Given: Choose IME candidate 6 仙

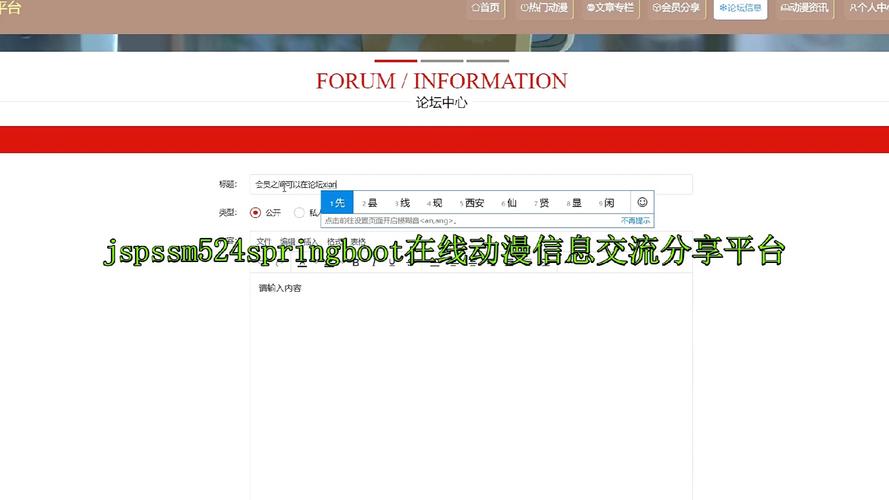Looking at the screenshot, I should click(x=509, y=203).
